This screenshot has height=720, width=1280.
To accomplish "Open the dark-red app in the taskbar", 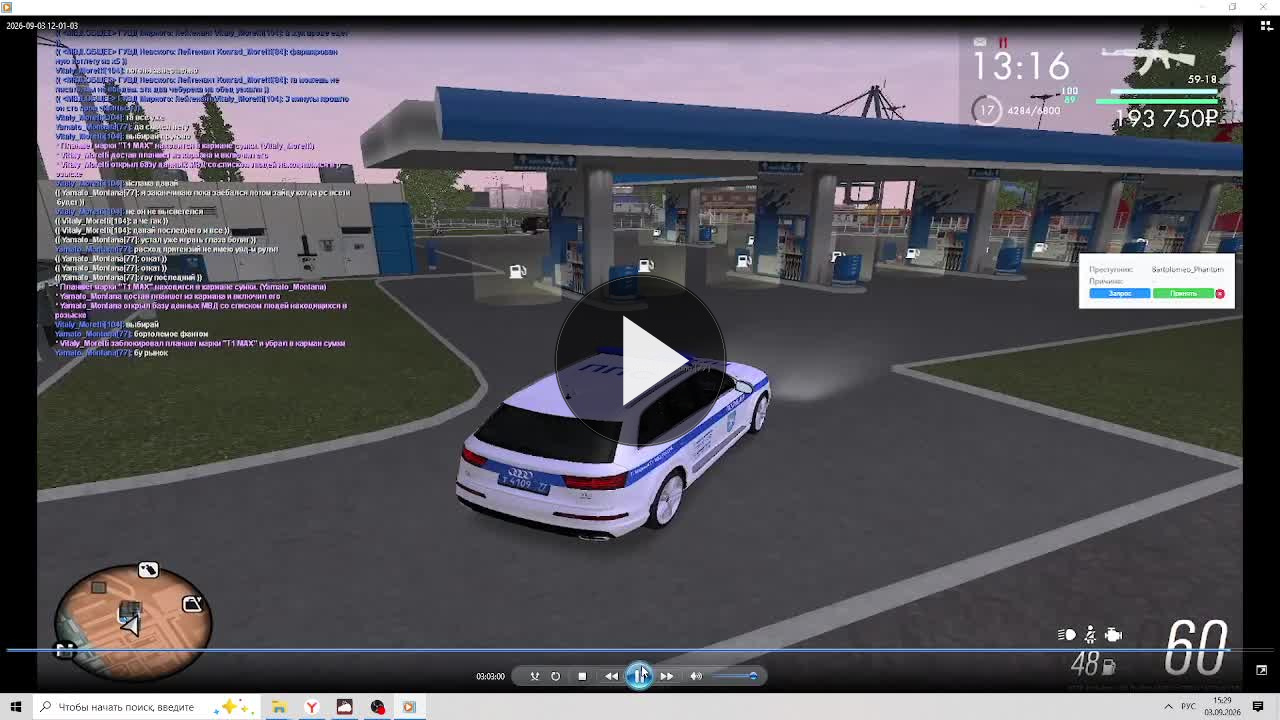I will point(345,707).
